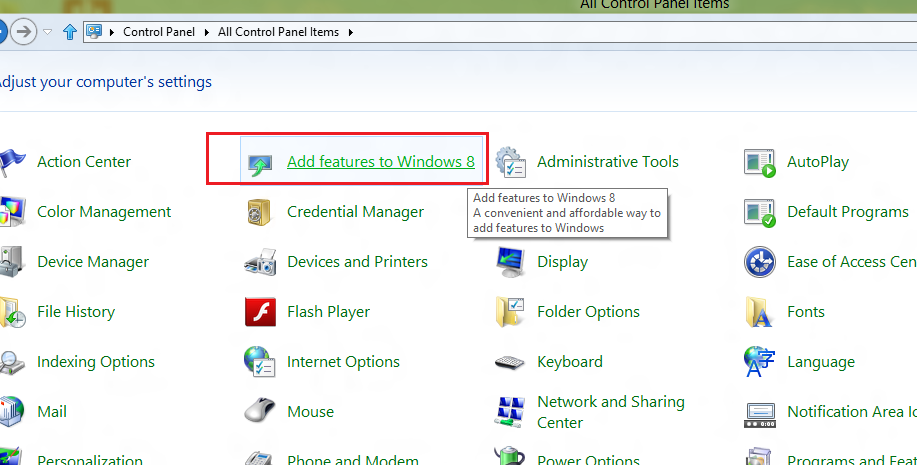Open the Default Programs icon

(x=760, y=212)
